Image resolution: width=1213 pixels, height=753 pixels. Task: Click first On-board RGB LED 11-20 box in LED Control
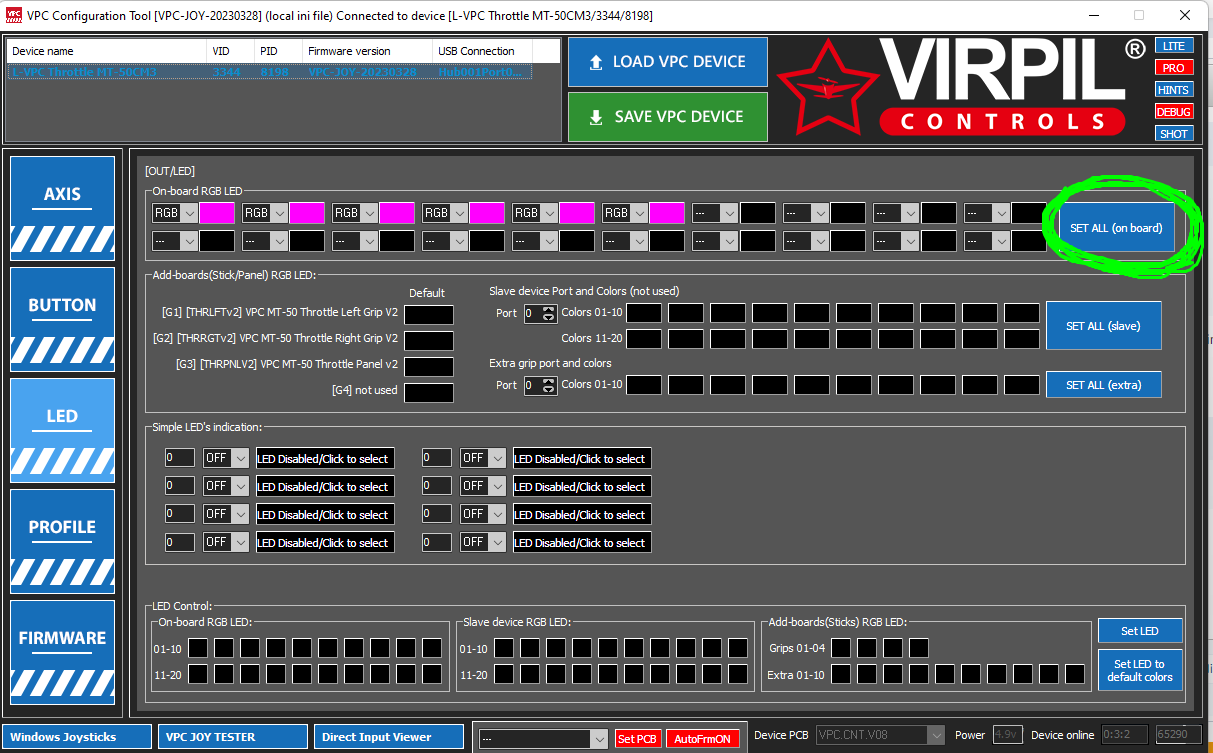(198, 674)
